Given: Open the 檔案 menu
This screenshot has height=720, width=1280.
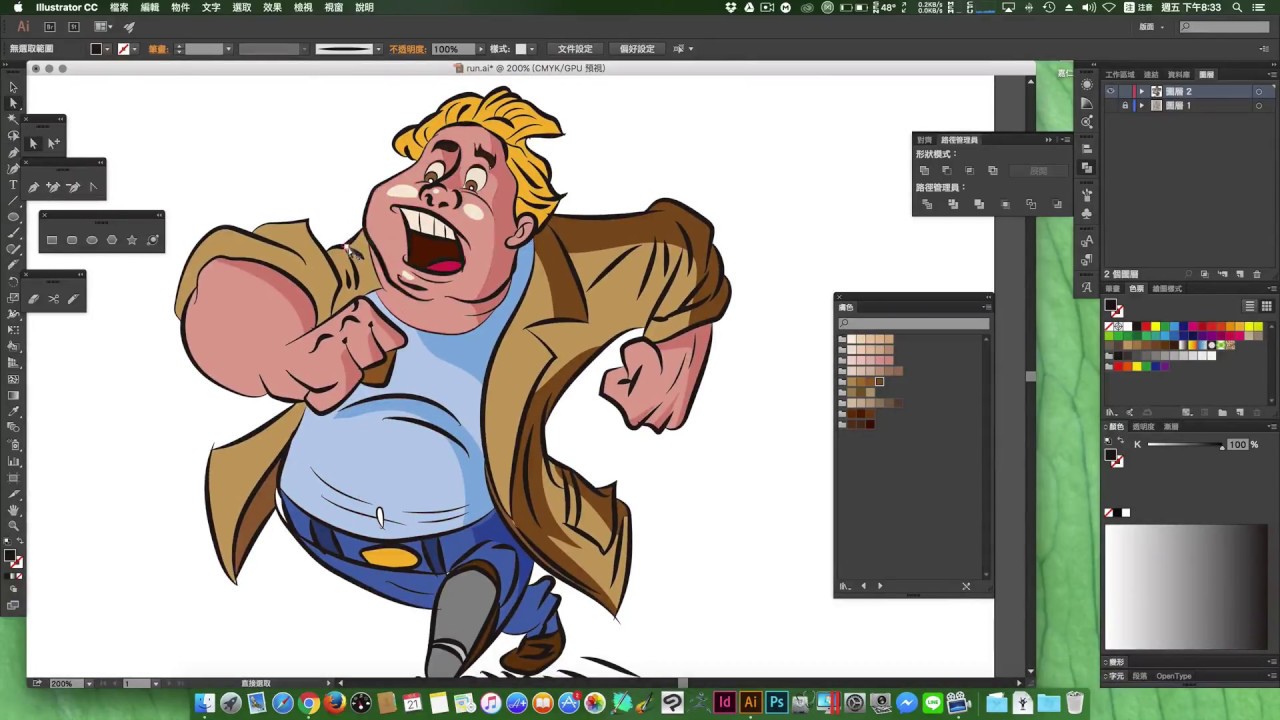Looking at the screenshot, I should tap(119, 7).
